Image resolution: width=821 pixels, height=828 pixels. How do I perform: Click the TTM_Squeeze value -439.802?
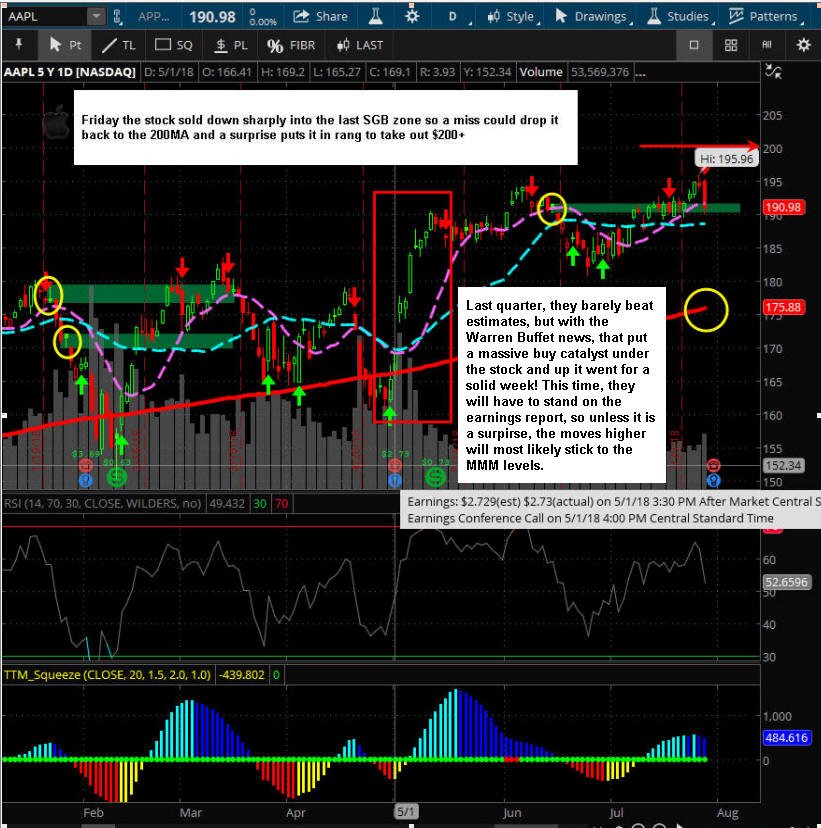(x=242, y=674)
